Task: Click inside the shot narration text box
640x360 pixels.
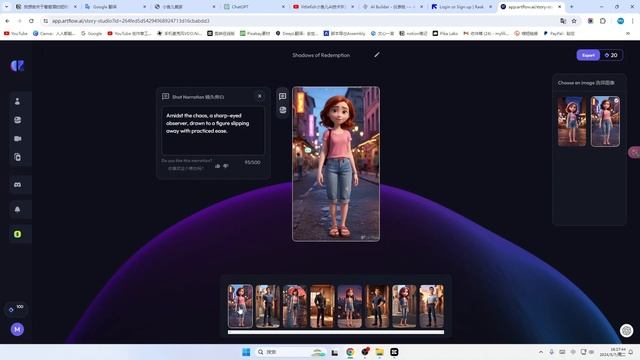Action: 213,131
